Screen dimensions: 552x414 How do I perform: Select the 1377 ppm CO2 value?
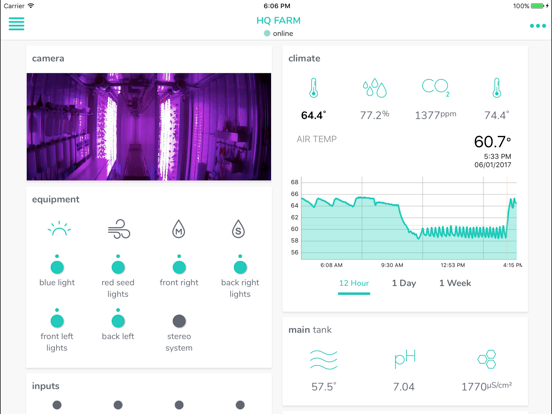tap(435, 115)
